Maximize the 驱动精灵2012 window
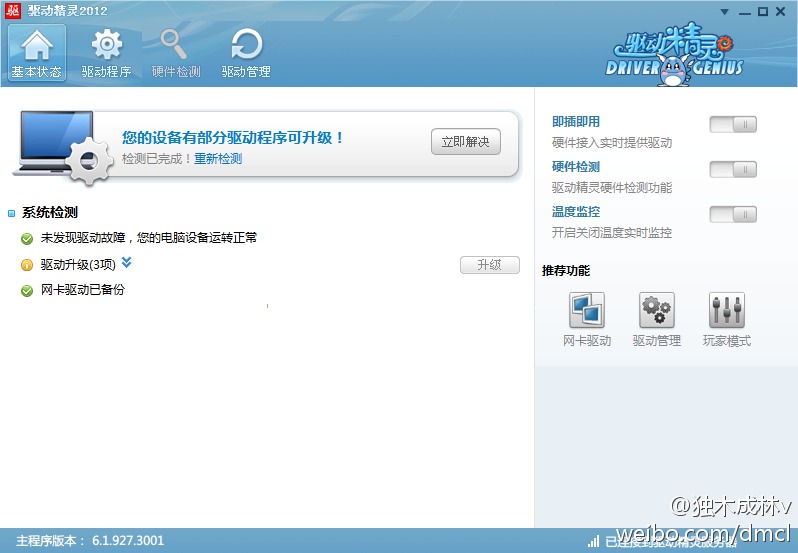Viewport: 798px width, 553px height. click(x=762, y=11)
